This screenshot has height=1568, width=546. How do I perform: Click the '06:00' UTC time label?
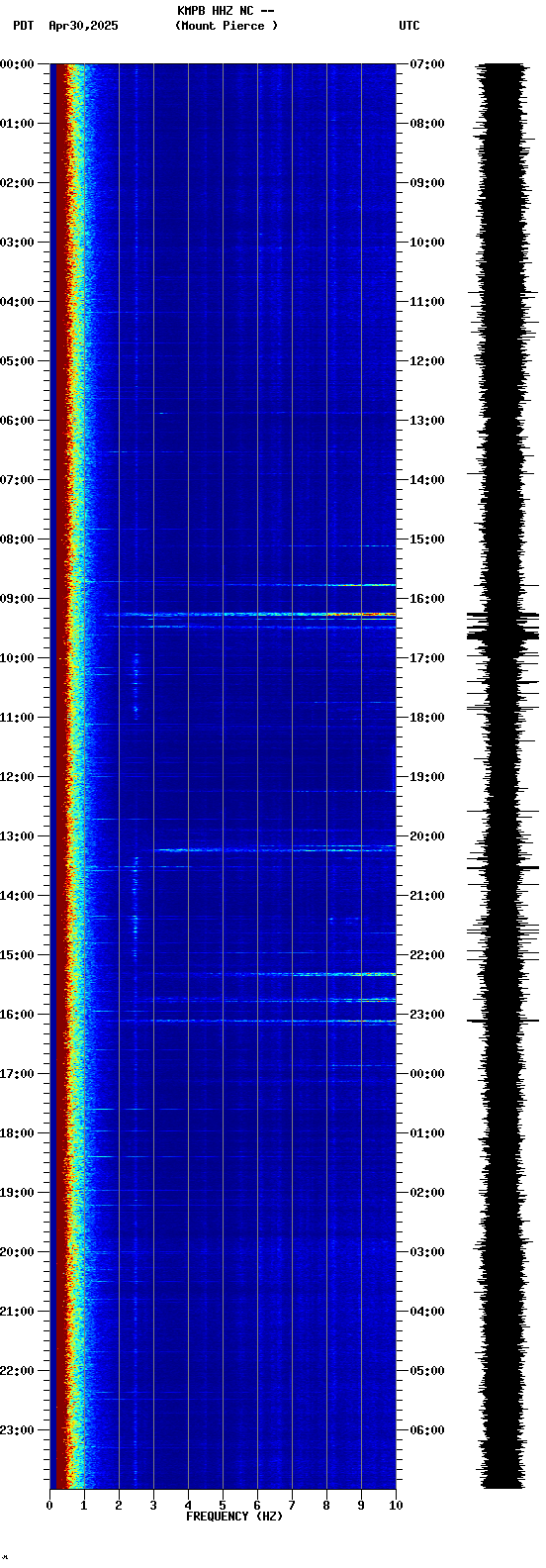(427, 1430)
